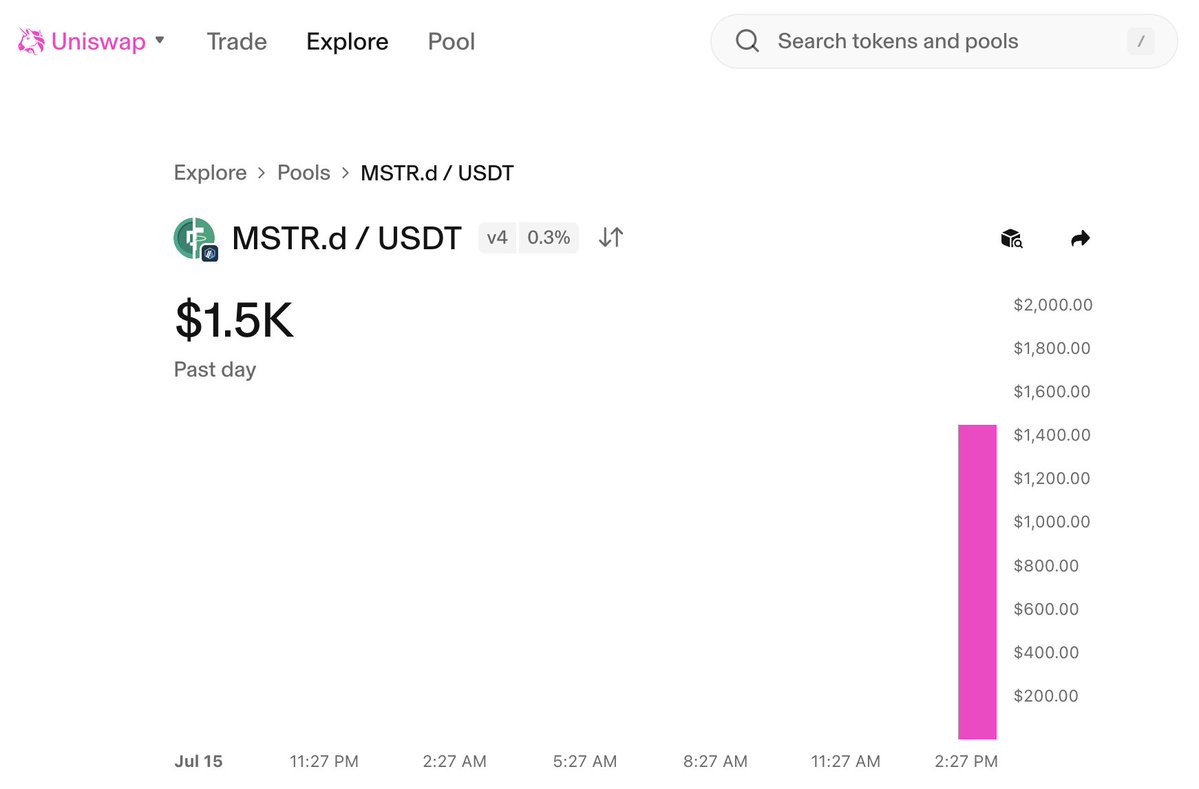This screenshot has width=1199, height=789.
Task: Click the pink volume bar at 2:27 PM
Action: click(977, 582)
